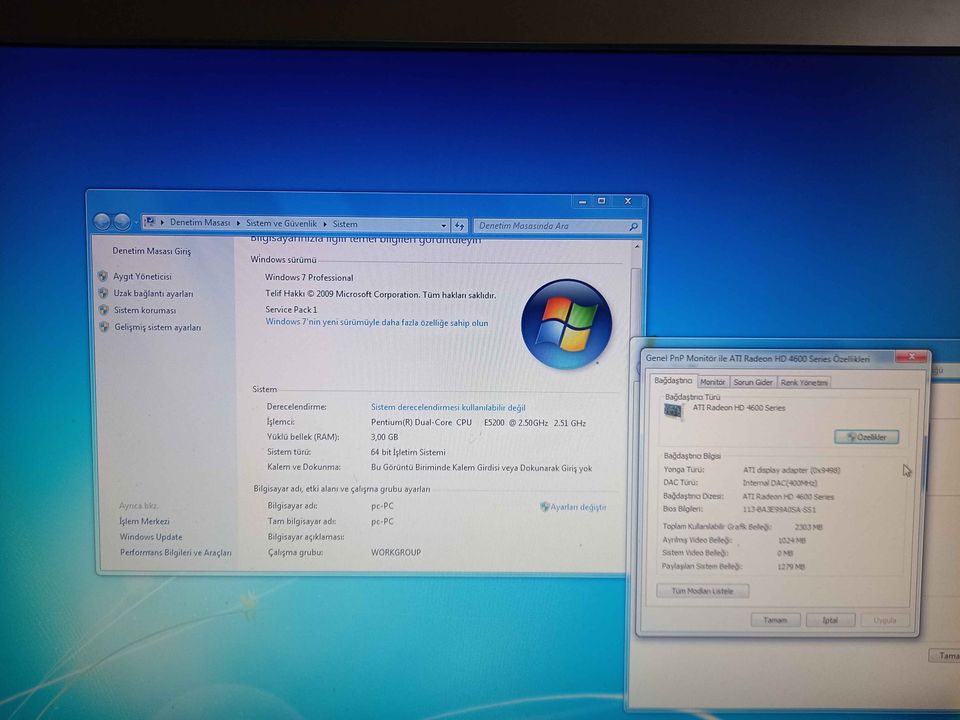Click the Service Pack 1 text

coord(291,310)
